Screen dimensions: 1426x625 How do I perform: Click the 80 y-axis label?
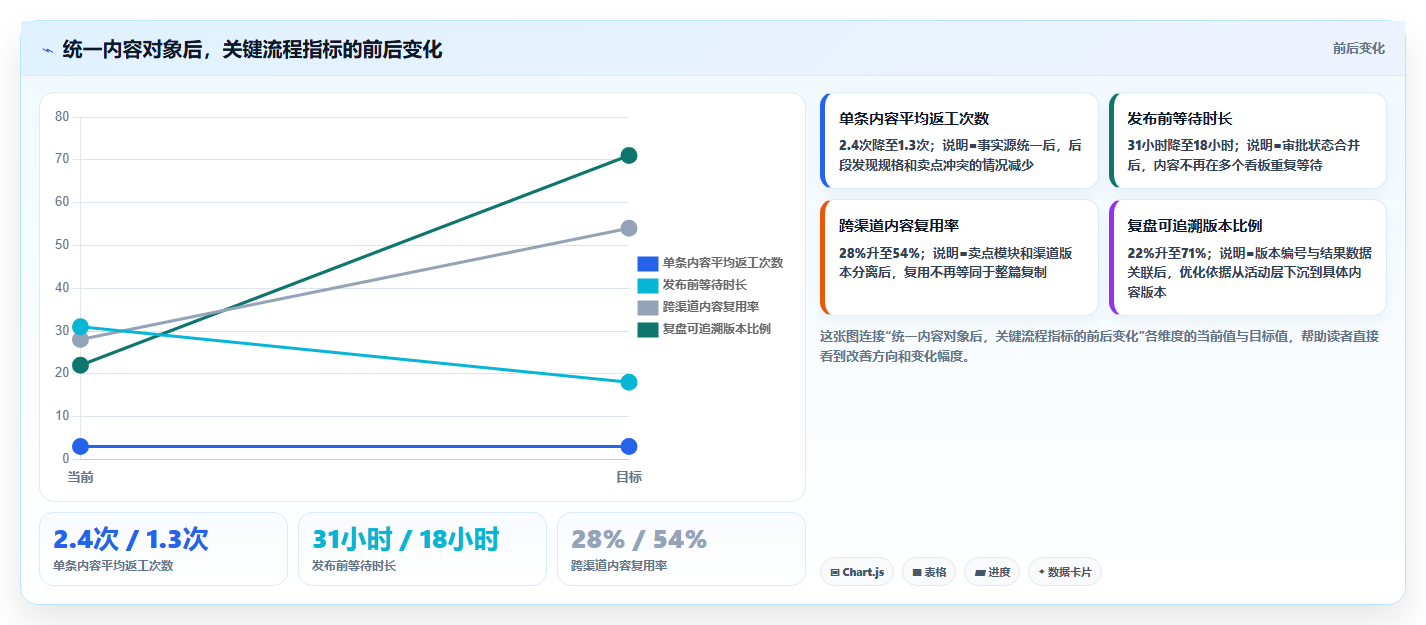pos(62,117)
